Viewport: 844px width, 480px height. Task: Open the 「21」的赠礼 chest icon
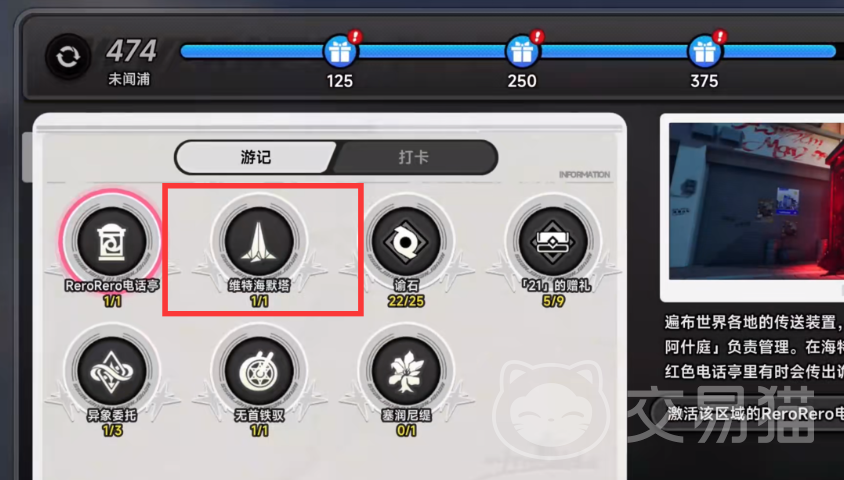553,241
